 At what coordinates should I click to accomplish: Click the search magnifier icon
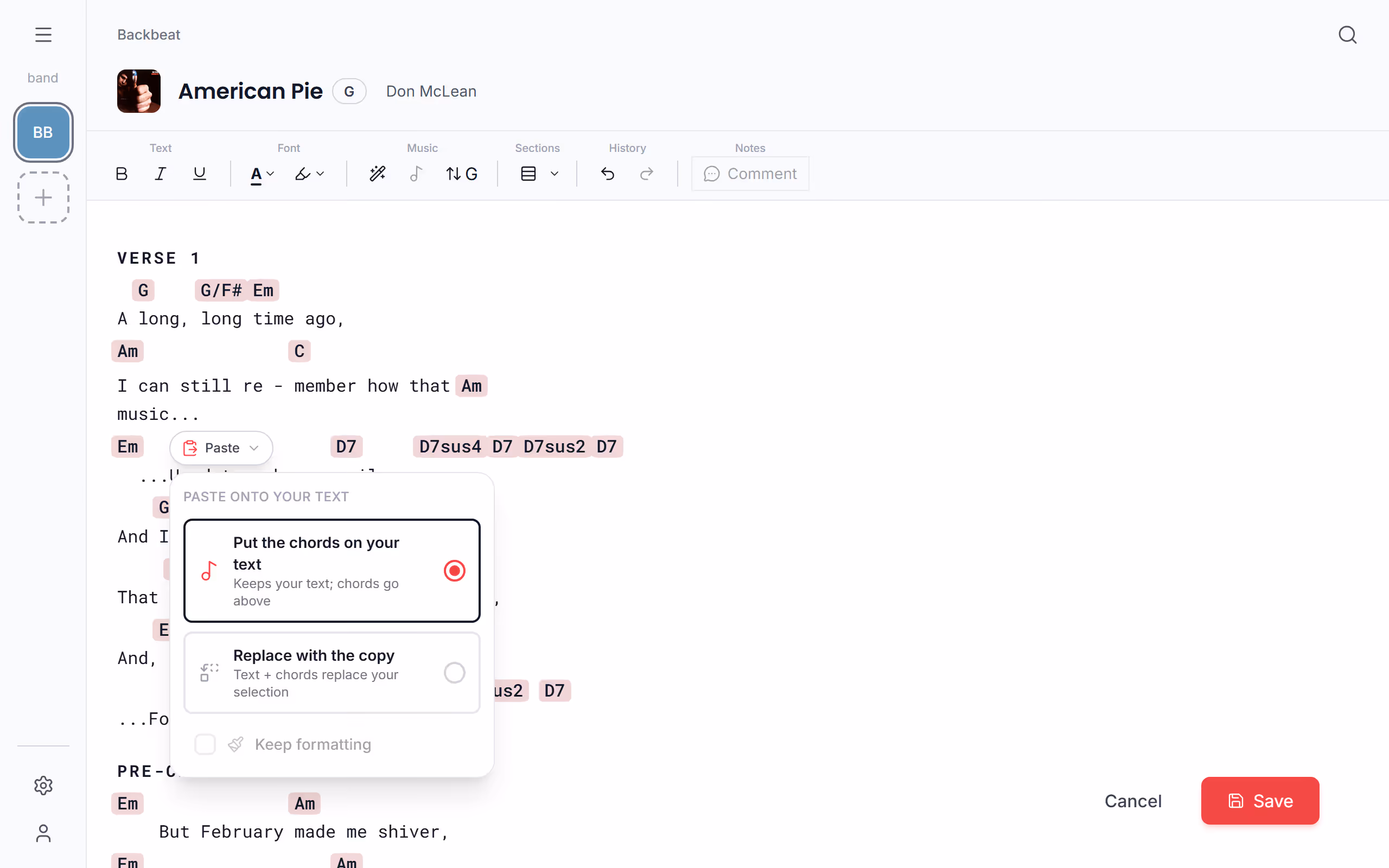[1347, 35]
